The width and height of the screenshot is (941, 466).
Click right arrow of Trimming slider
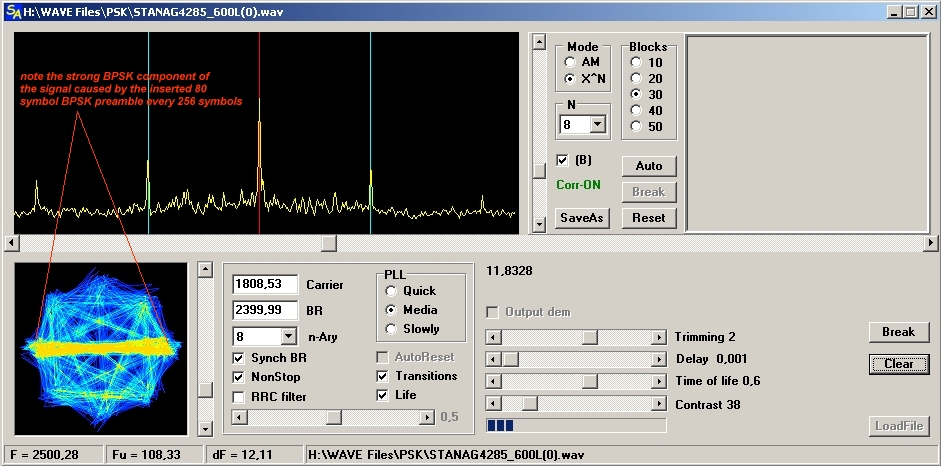(x=658, y=338)
